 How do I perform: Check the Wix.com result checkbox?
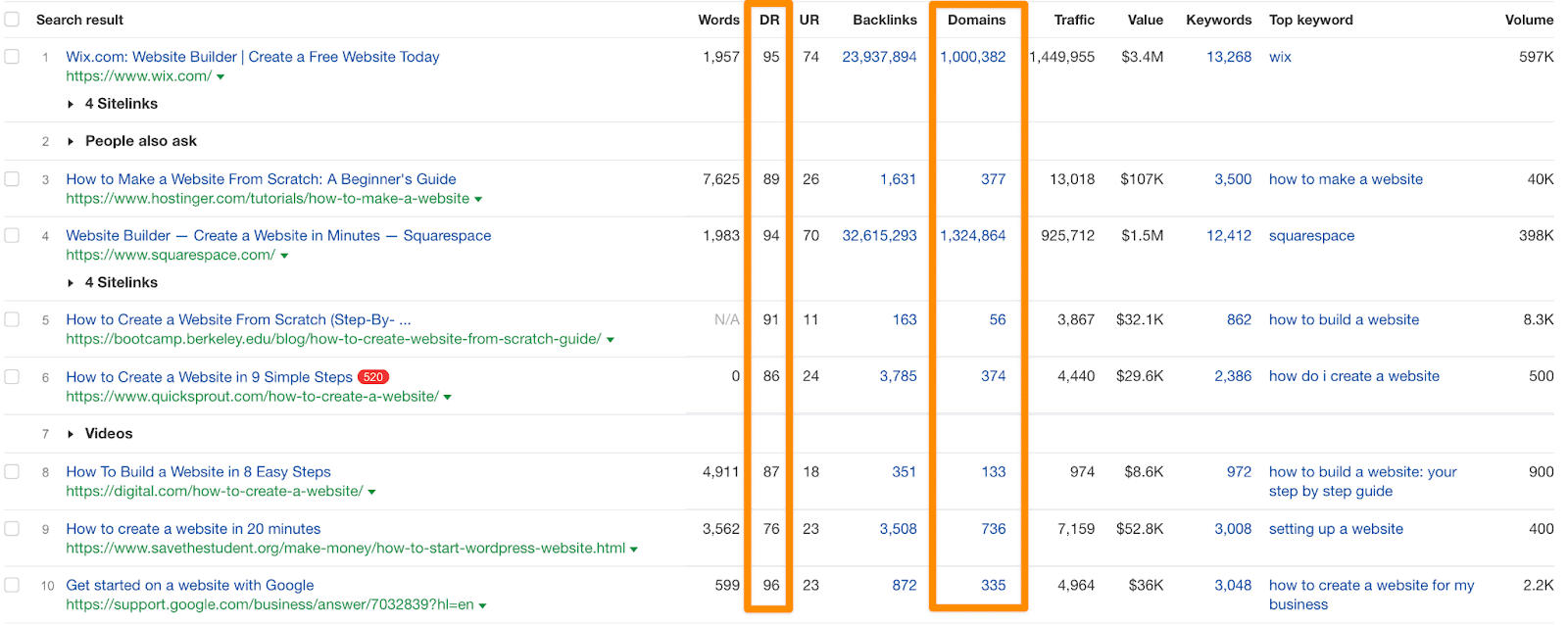pos(12,57)
